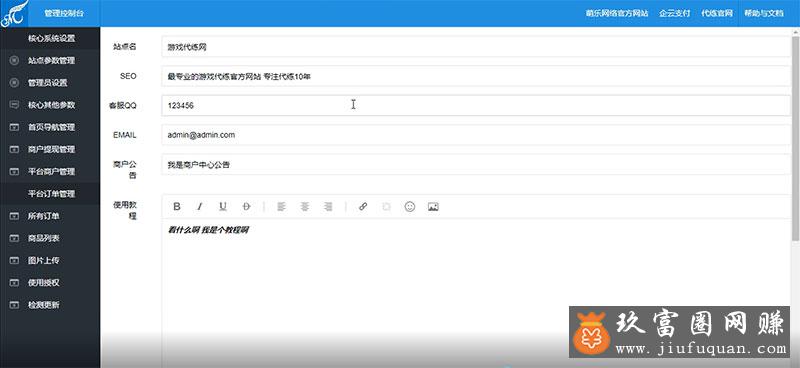The height and width of the screenshot is (368, 800).
Task: Open 首页导航管理 in the sidebar
Action: (50, 127)
